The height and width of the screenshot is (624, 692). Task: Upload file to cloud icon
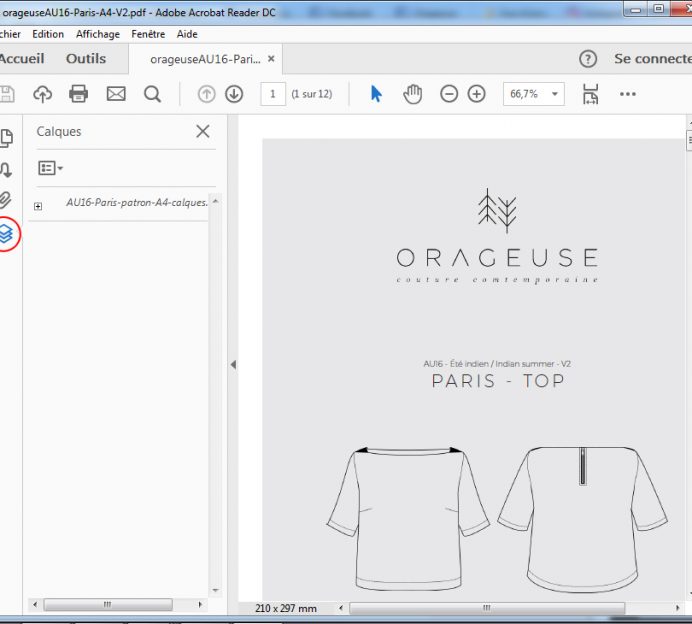click(42, 94)
